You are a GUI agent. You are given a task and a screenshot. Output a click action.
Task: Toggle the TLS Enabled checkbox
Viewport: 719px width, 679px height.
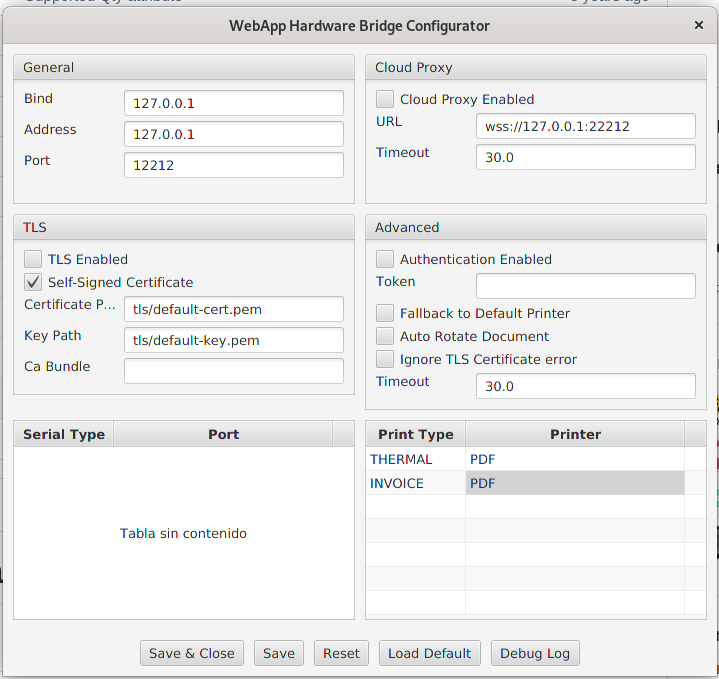tap(33, 259)
